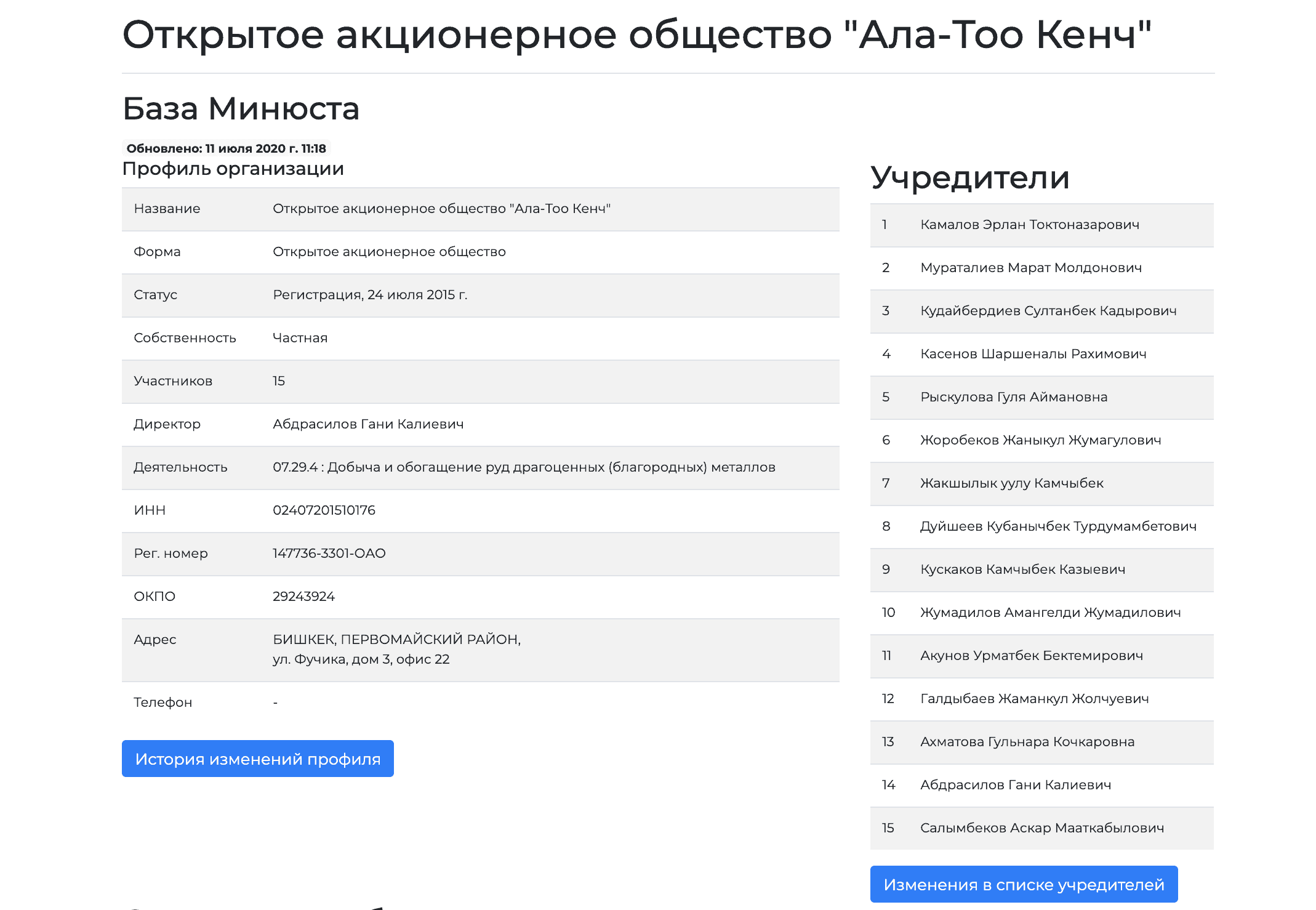
Task: Click the 'История изменений профиля' button
Action: (x=257, y=759)
